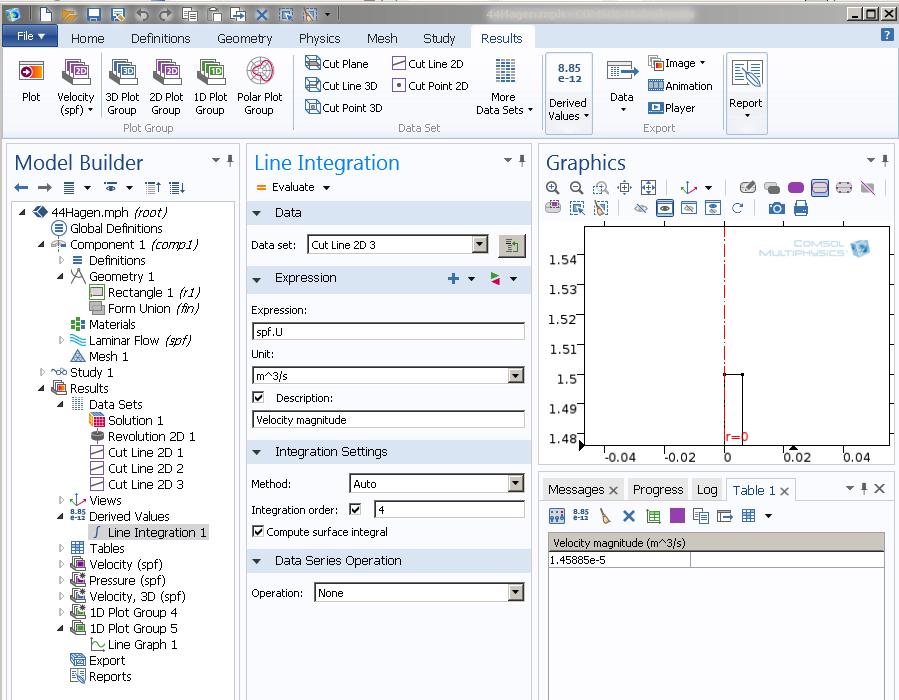899x700 pixels.
Task: Switch to the Physics ribbon tab
Action: pos(319,38)
